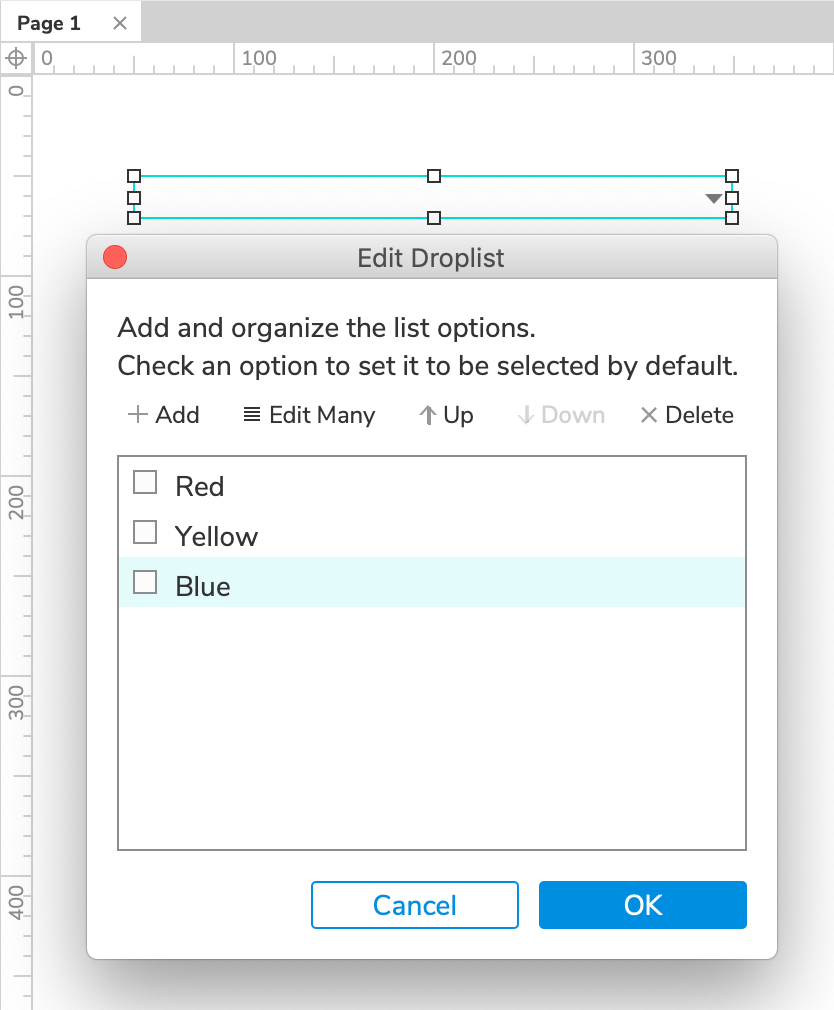
Task: Delete the selected list option
Action: [x=687, y=415]
